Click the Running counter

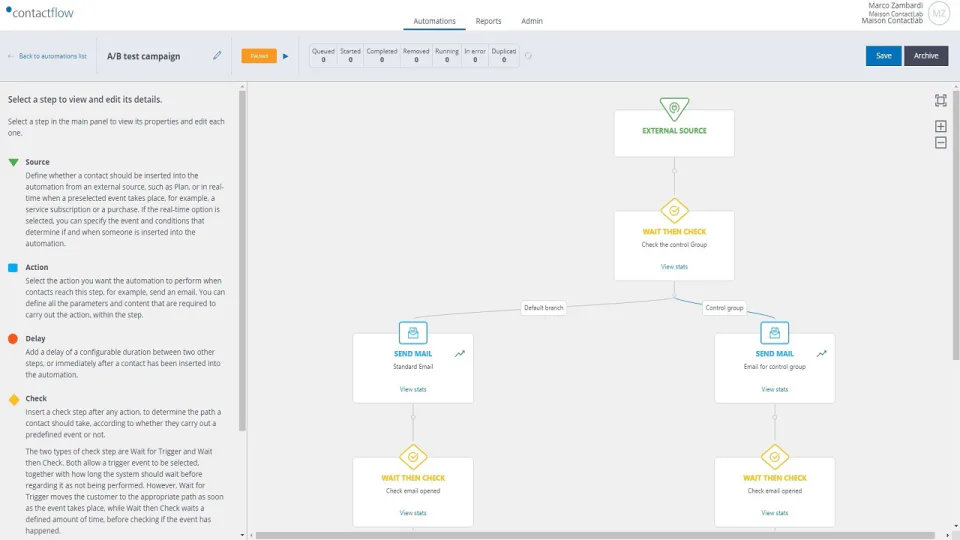pos(446,56)
